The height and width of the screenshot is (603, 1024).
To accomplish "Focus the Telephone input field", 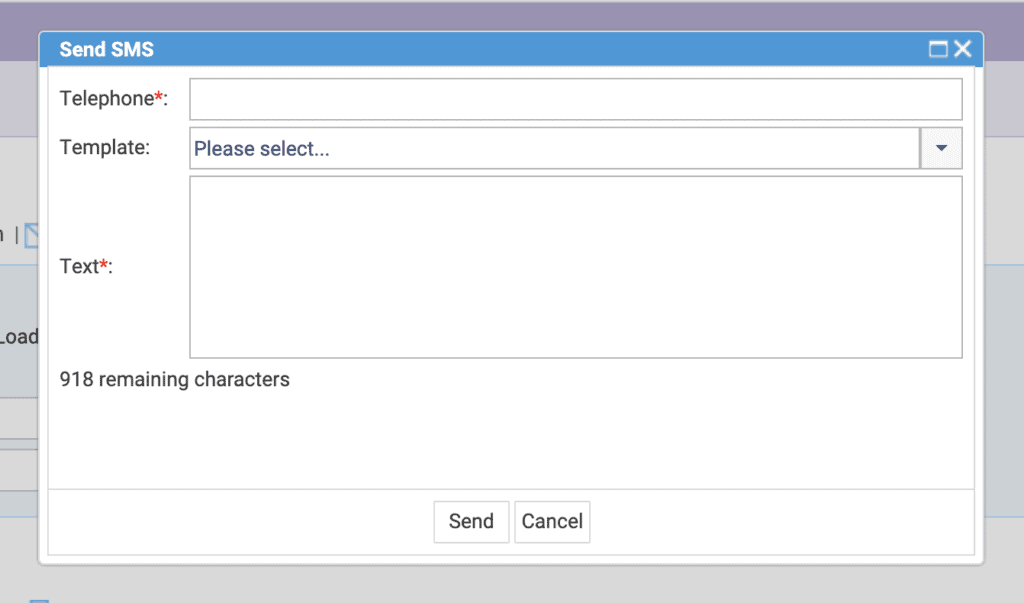I will point(575,99).
